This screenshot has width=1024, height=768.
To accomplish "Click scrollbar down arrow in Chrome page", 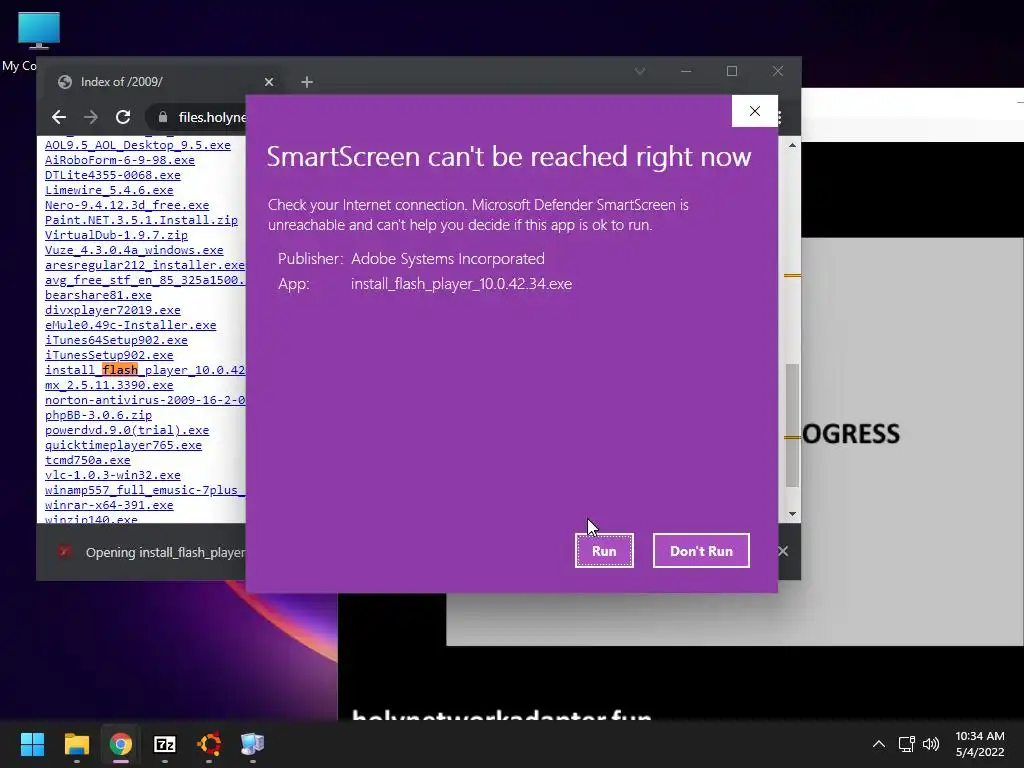I will (792, 514).
